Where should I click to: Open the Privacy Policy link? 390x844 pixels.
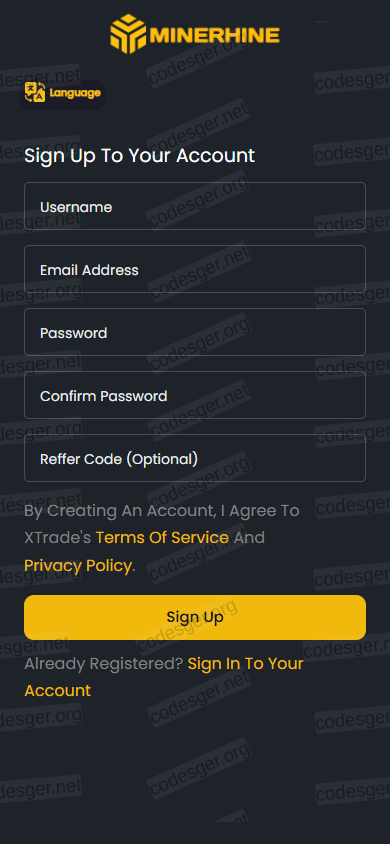coord(78,565)
